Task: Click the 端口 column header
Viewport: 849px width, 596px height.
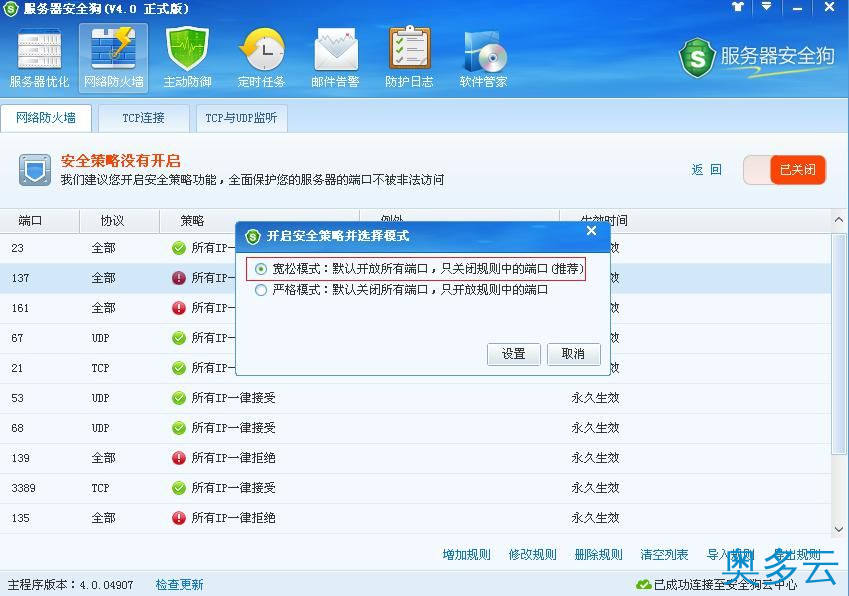Action: pyautogui.click(x=40, y=221)
